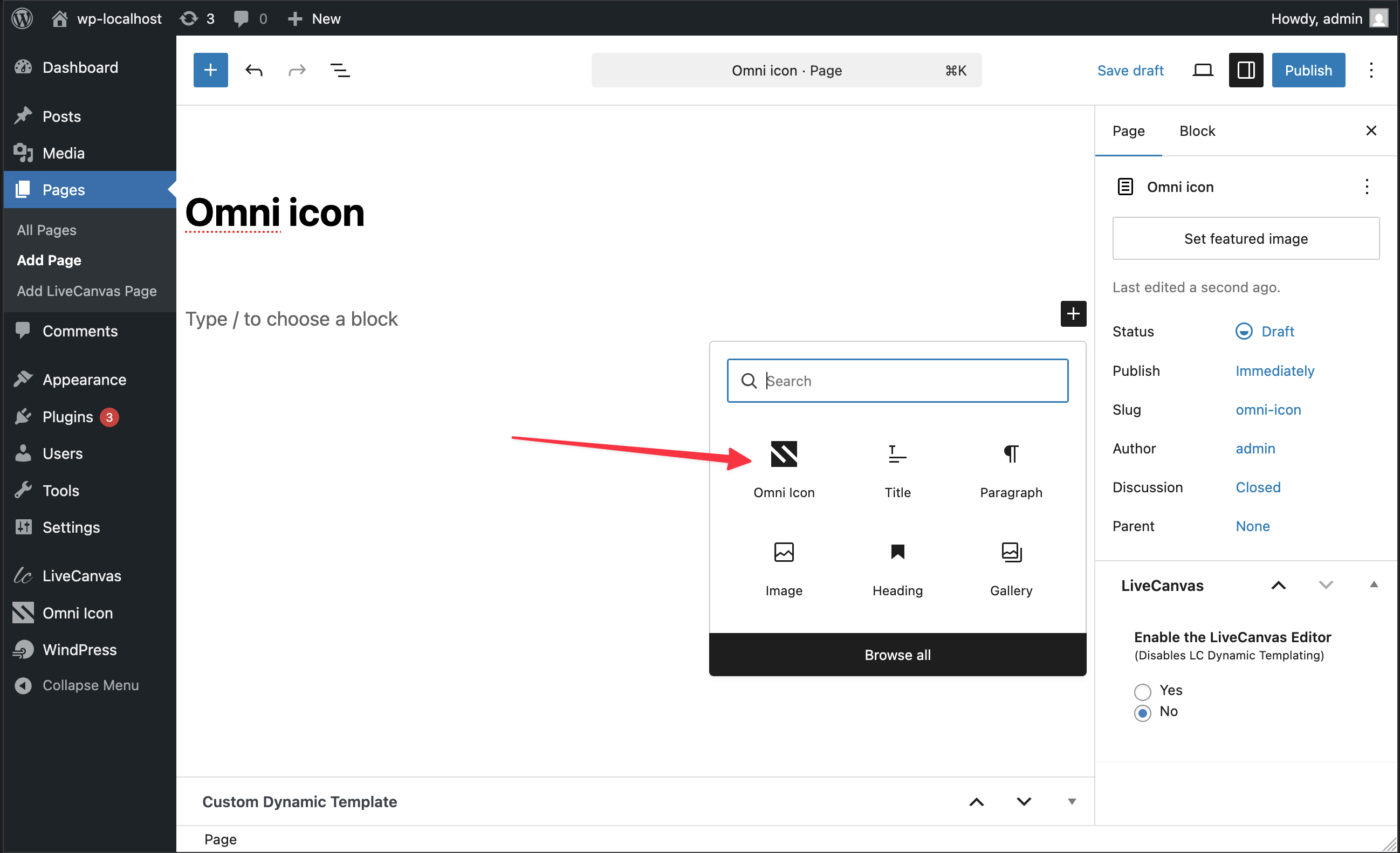The image size is (1400, 853).
Task: Select Yes for LiveCanvas Editor
Action: coord(1142,691)
